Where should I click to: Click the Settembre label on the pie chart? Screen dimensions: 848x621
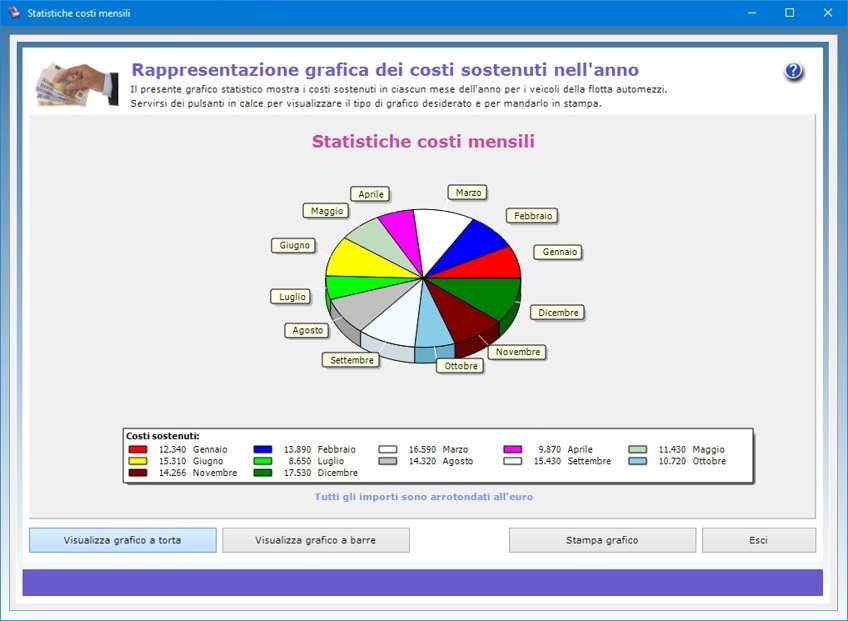352,360
